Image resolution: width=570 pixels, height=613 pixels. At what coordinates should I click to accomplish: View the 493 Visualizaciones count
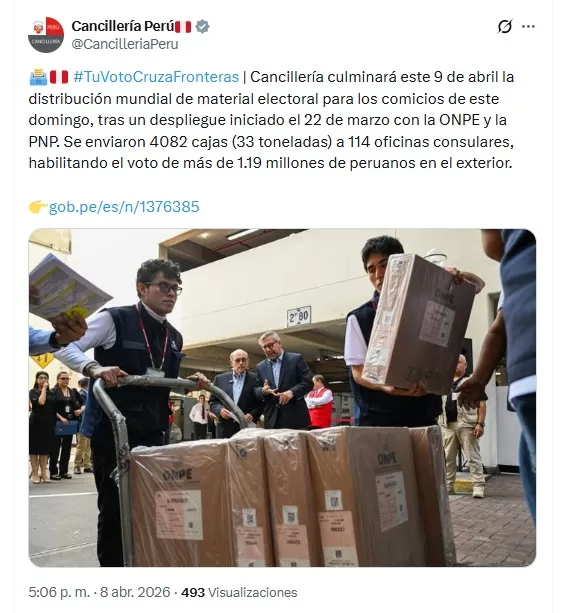pyautogui.click(x=239, y=592)
